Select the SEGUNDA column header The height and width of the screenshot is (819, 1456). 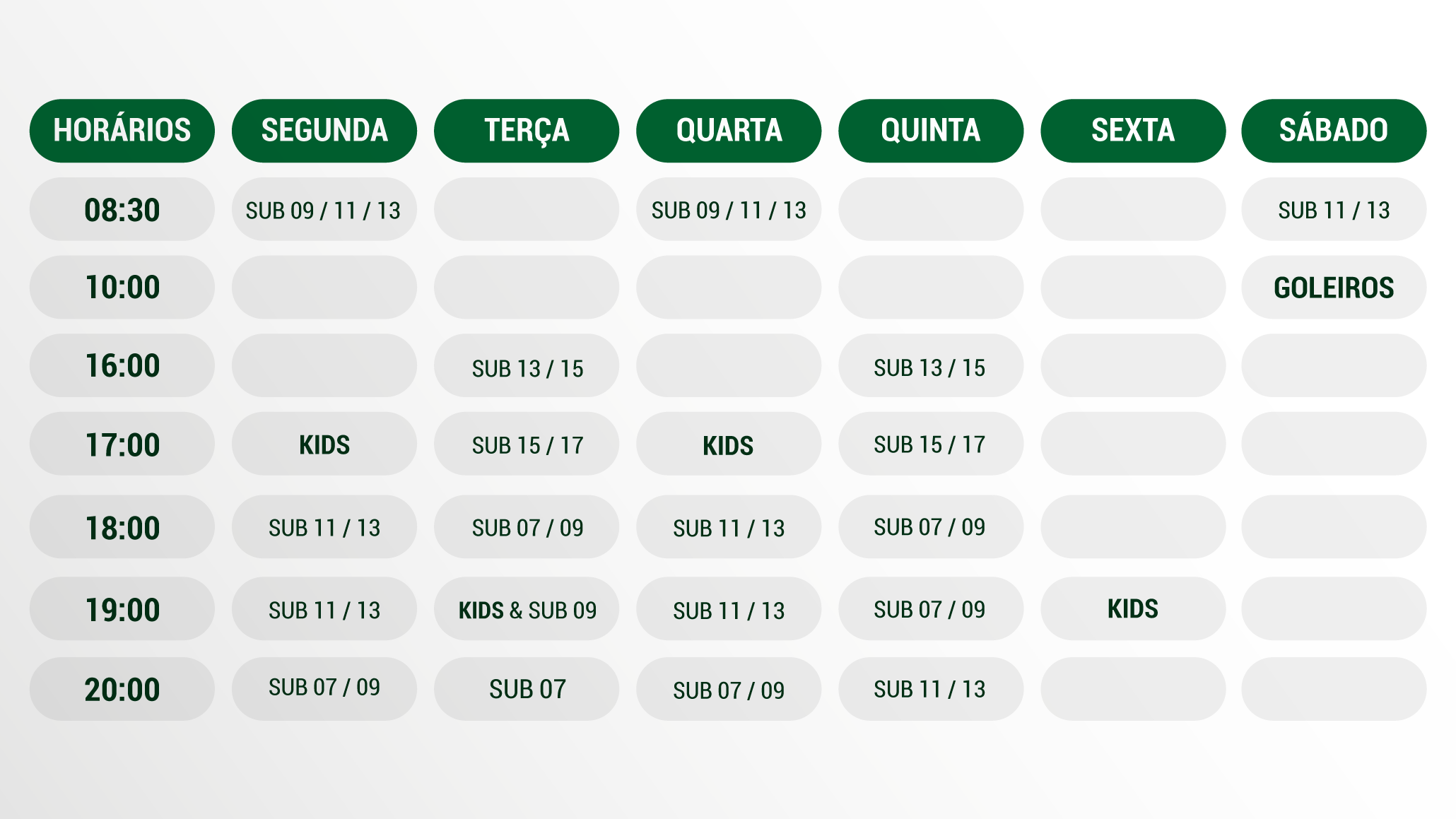pyautogui.click(x=324, y=131)
